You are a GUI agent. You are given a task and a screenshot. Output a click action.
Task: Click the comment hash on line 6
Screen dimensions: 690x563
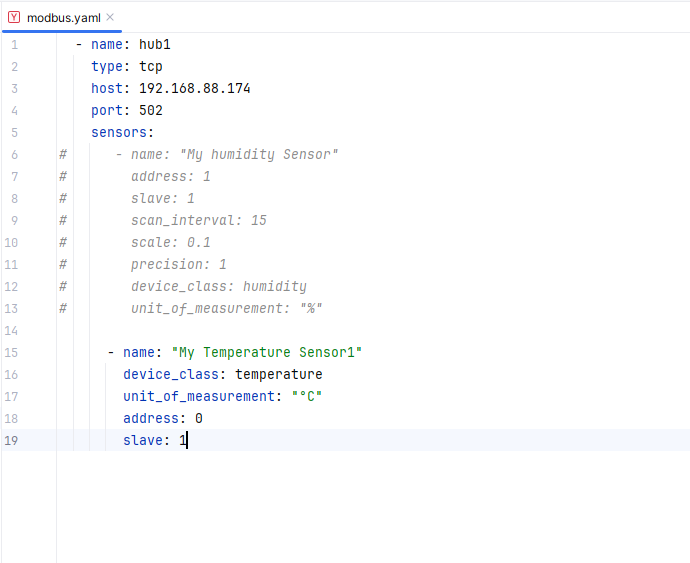click(x=63, y=154)
